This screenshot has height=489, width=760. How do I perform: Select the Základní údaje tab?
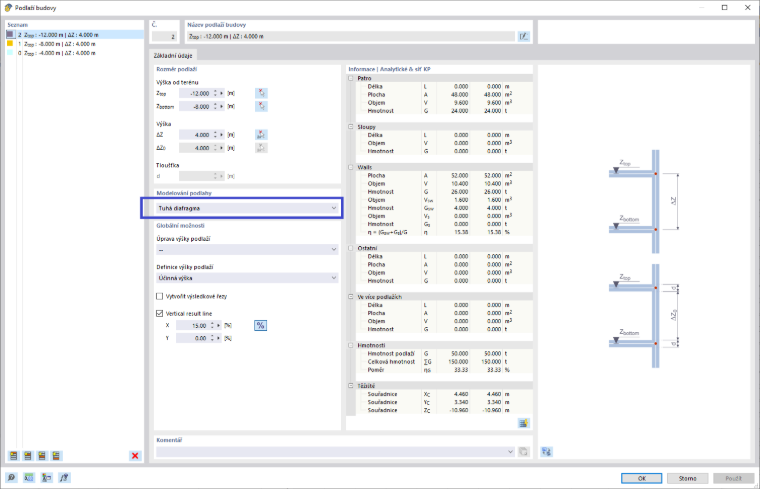pyautogui.click(x=173, y=55)
